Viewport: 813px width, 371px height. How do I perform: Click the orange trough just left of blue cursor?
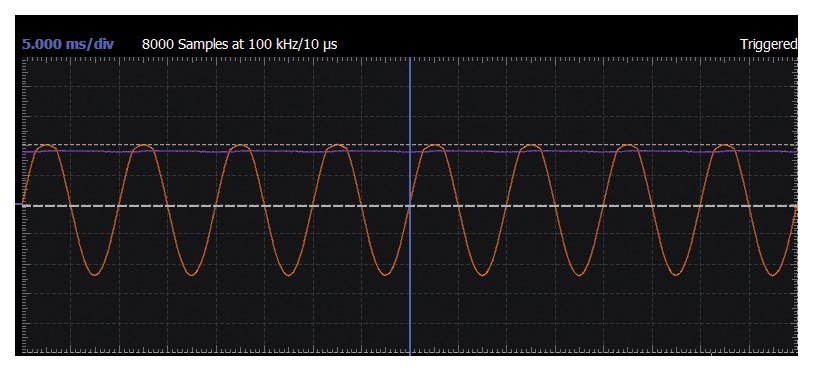(x=385, y=274)
